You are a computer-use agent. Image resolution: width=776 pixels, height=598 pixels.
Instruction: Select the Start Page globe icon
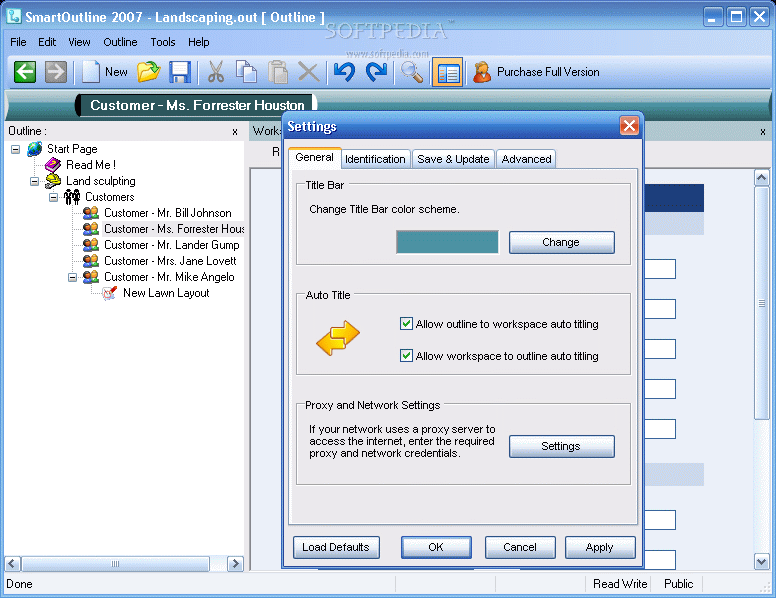click(35, 149)
